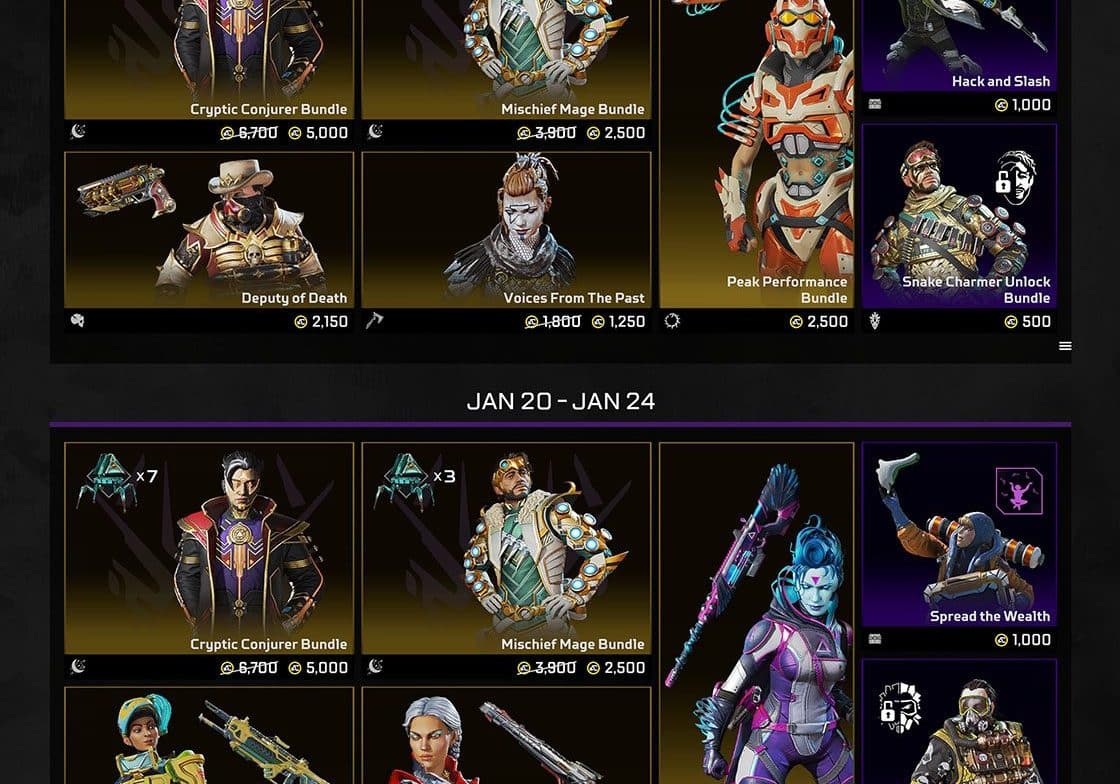1120x784 pixels.
Task: Select the Spread the Wealth tile
Action: pos(959,534)
